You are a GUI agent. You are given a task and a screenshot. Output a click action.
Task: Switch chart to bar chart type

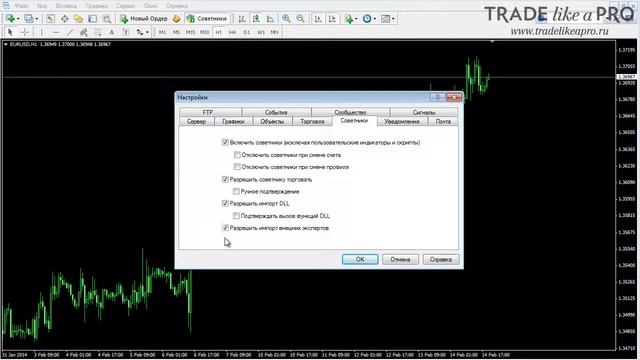point(242,19)
